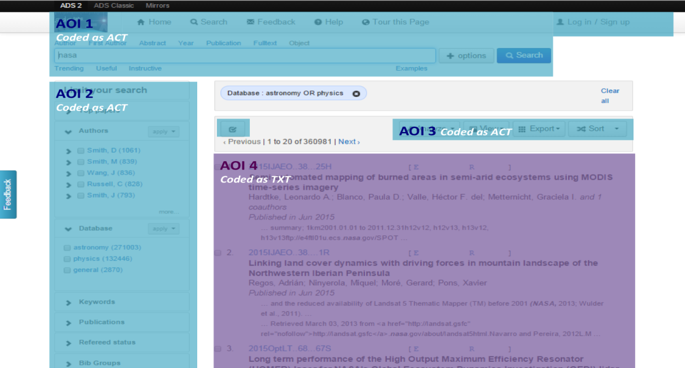
Task: Click the Home icon in the navigation bar
Action: (x=141, y=22)
